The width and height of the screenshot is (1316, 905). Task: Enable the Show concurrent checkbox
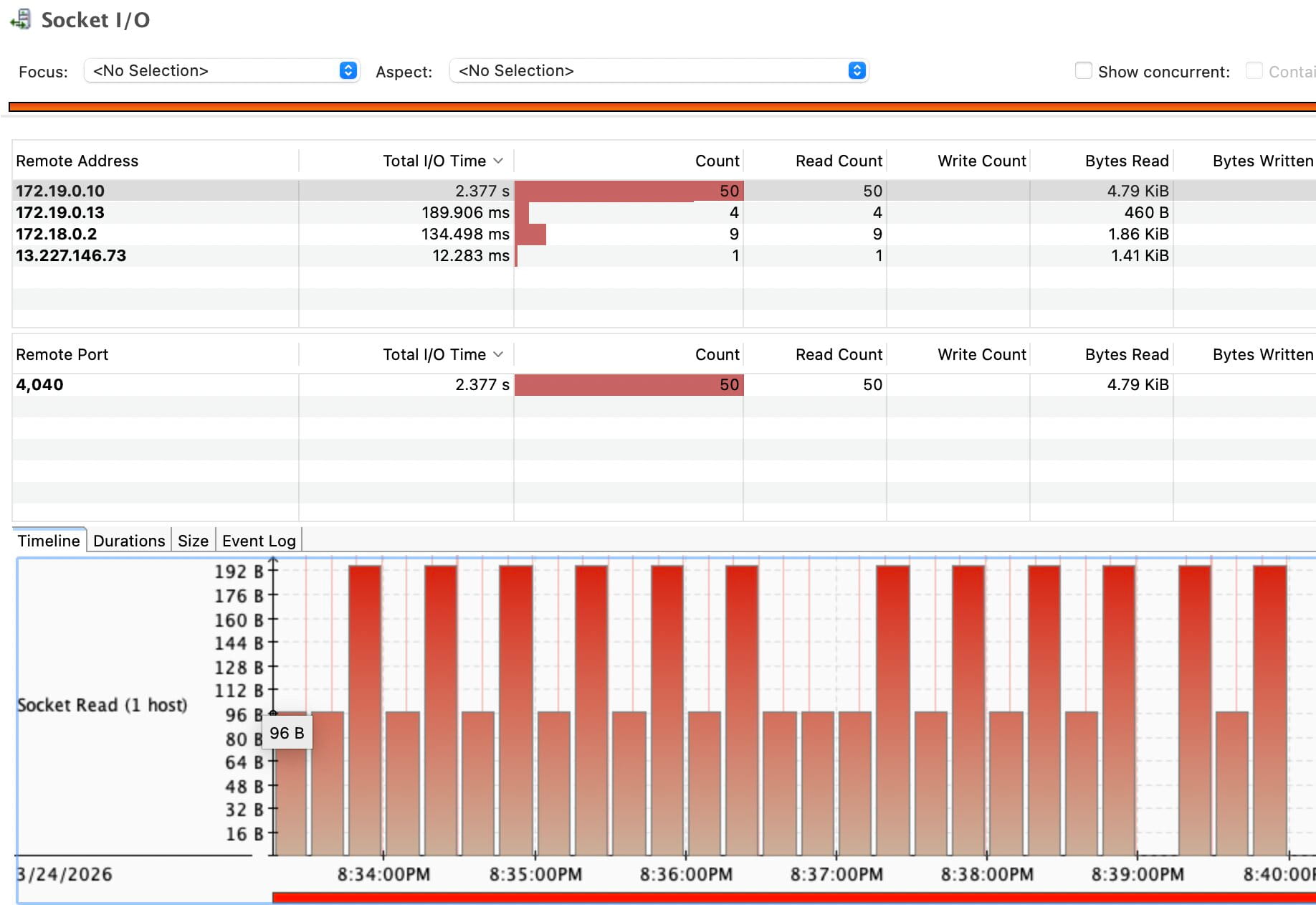[1083, 71]
